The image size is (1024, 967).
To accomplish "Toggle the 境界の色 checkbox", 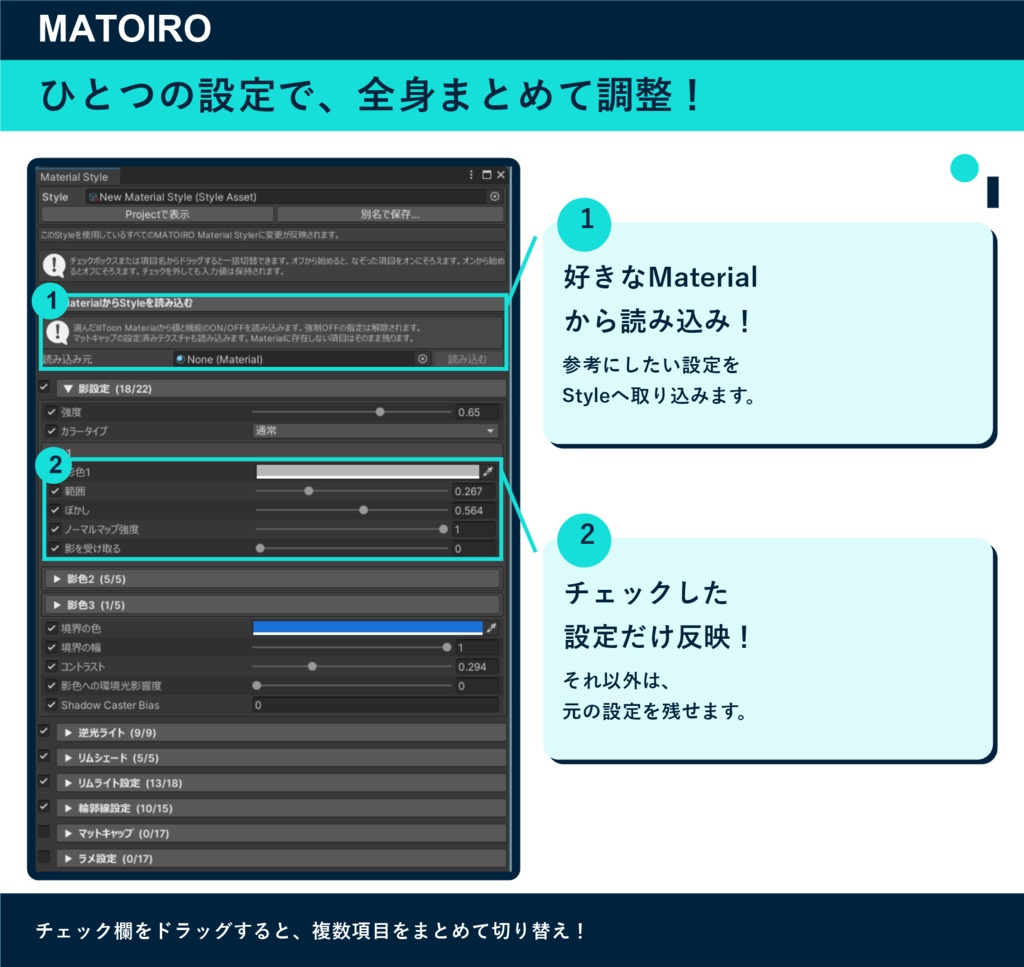I will point(51,628).
